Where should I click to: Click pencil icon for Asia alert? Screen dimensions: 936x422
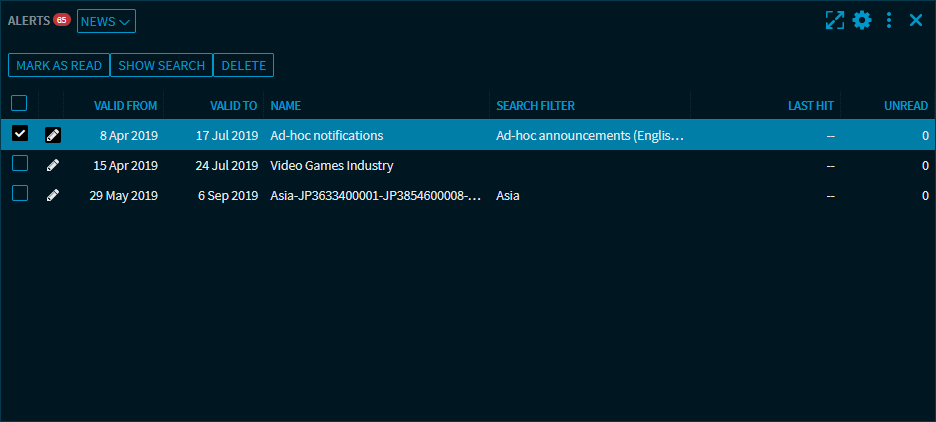point(53,195)
